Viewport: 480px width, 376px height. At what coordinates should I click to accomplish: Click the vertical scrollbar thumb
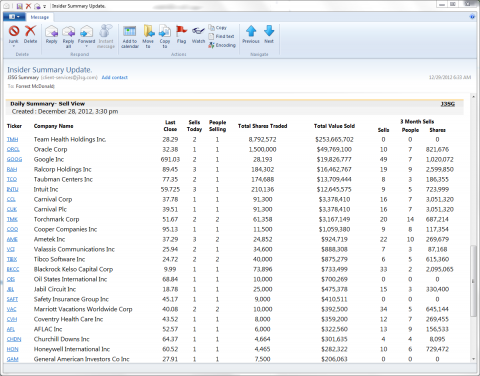[473, 281]
